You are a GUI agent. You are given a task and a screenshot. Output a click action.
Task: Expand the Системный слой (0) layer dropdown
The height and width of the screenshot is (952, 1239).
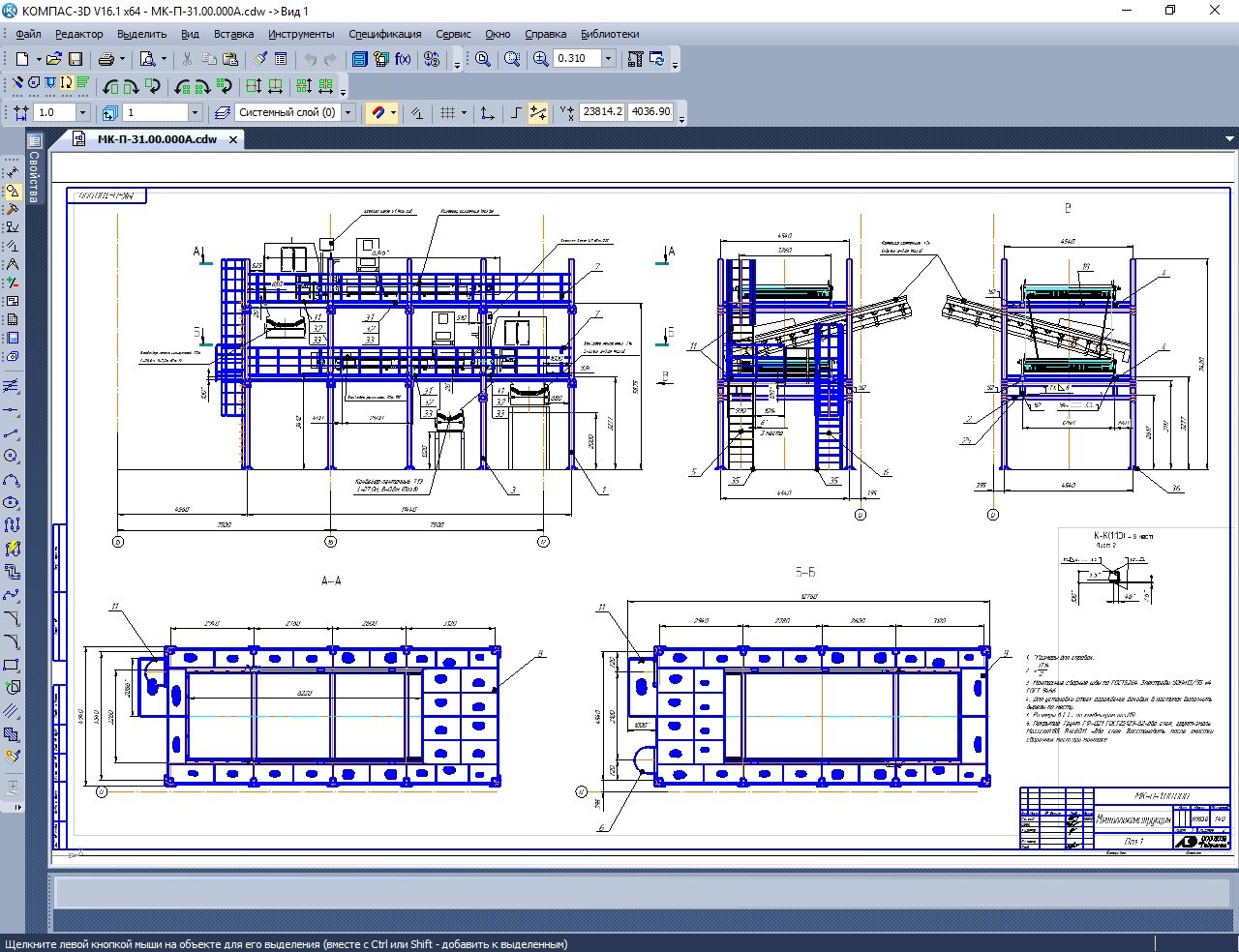click(x=348, y=113)
